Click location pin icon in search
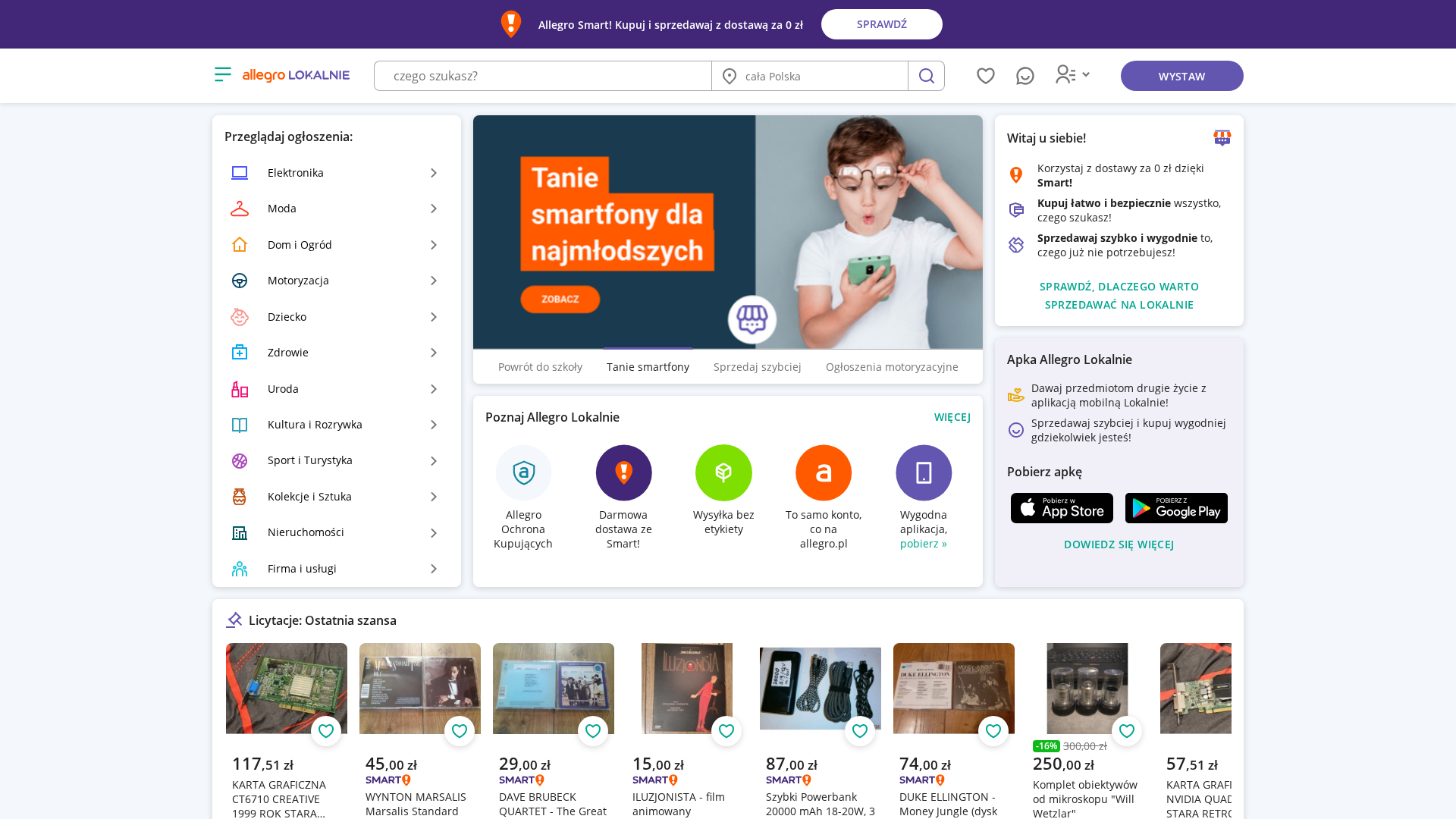The image size is (1456, 819). click(730, 76)
